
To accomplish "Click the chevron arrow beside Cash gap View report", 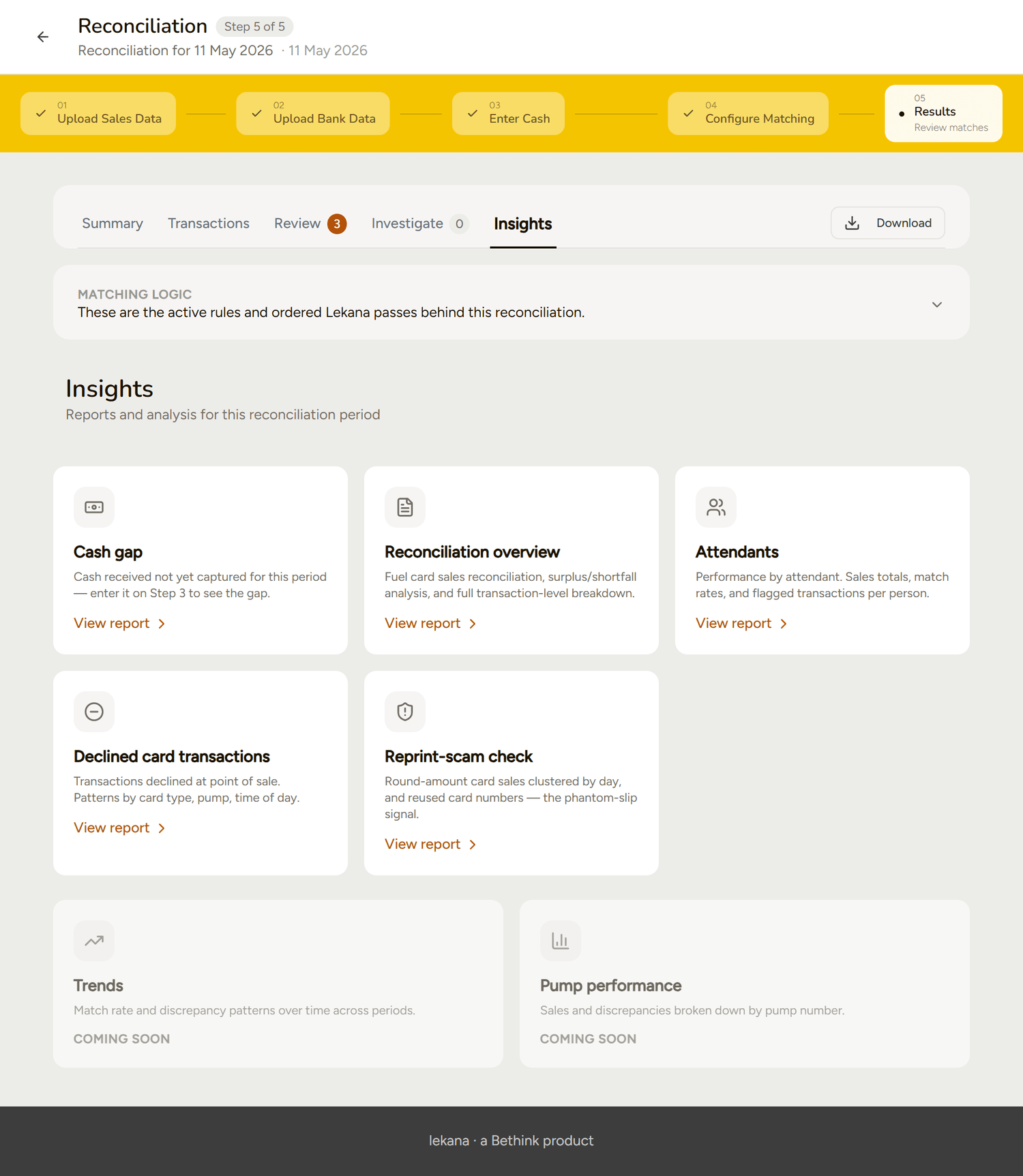I will 162,624.
